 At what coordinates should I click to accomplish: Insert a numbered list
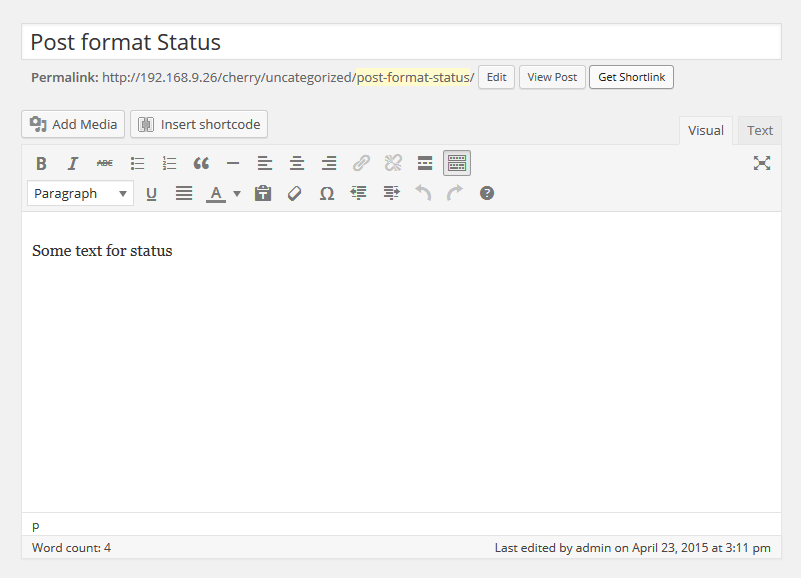pos(169,162)
